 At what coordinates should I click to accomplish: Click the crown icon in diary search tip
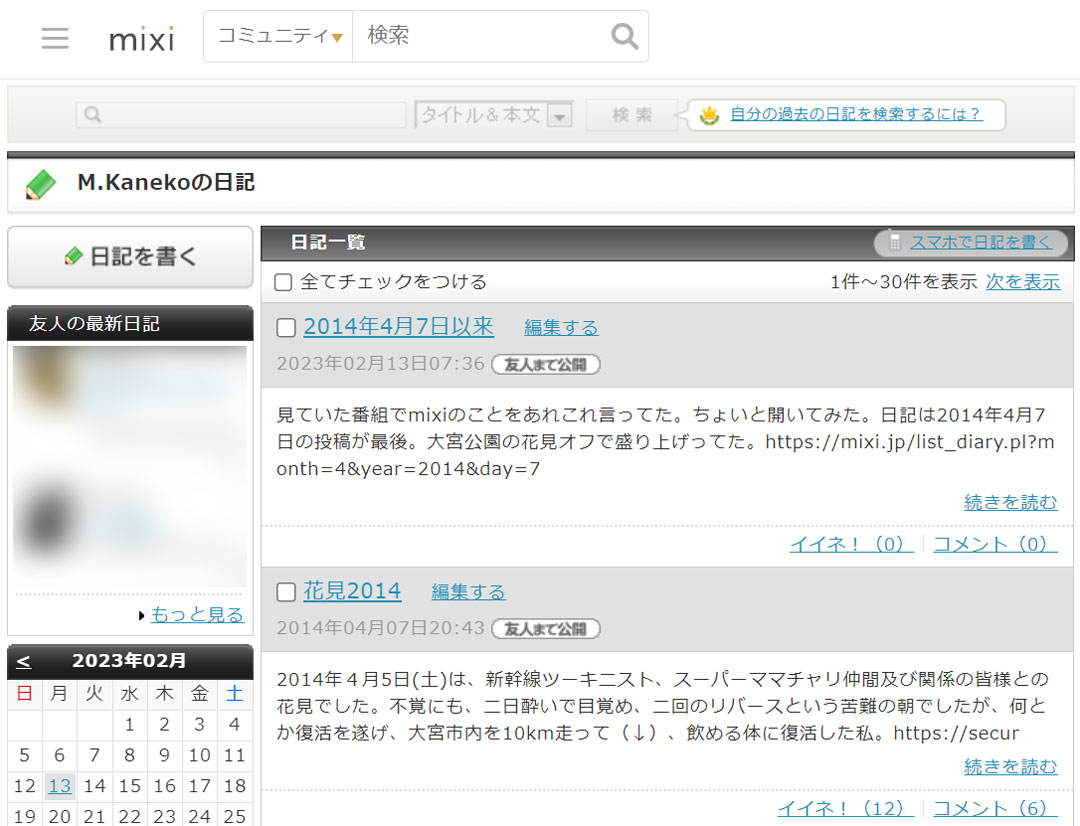click(709, 115)
